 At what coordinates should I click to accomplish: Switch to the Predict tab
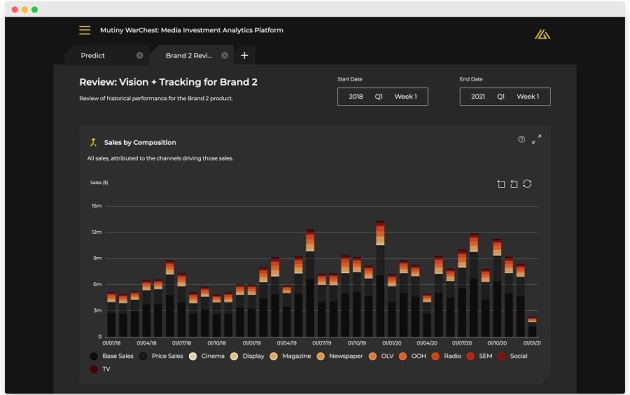93,55
